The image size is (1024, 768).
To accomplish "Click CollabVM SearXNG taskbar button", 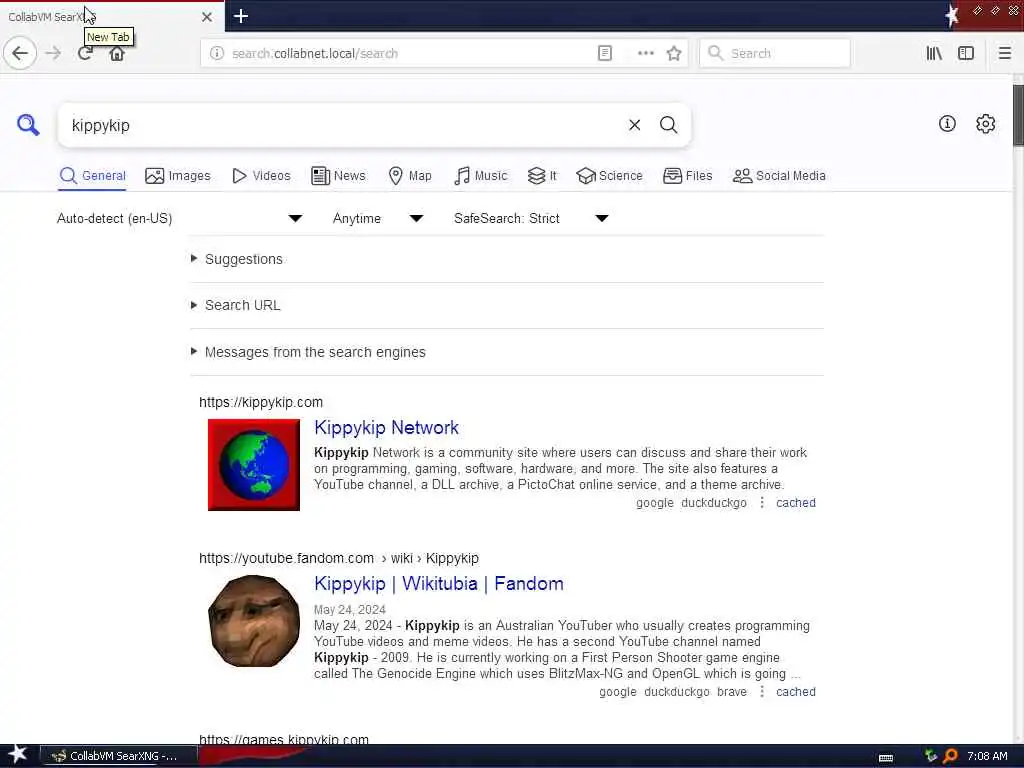I will 119,756.
